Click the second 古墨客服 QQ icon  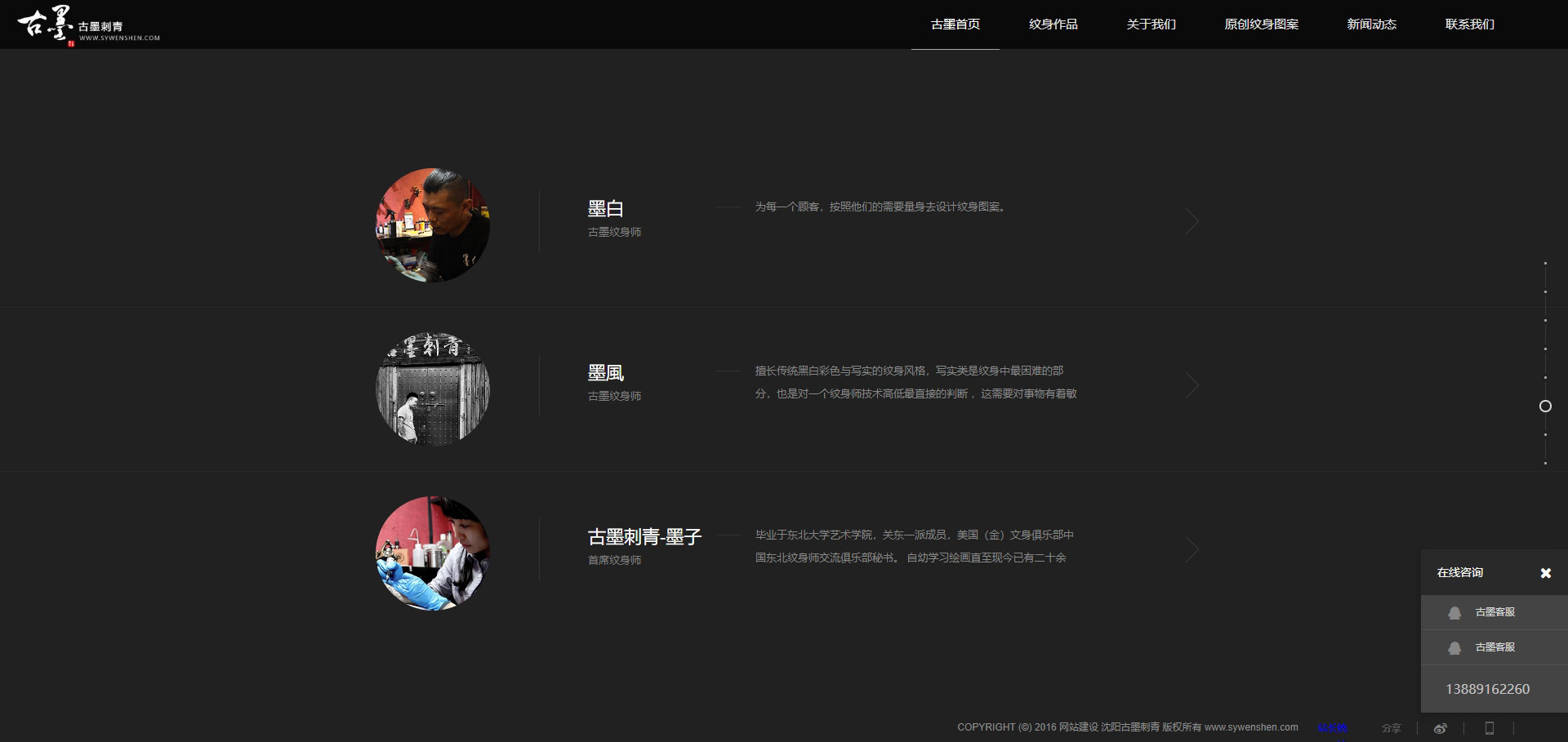tap(1454, 647)
